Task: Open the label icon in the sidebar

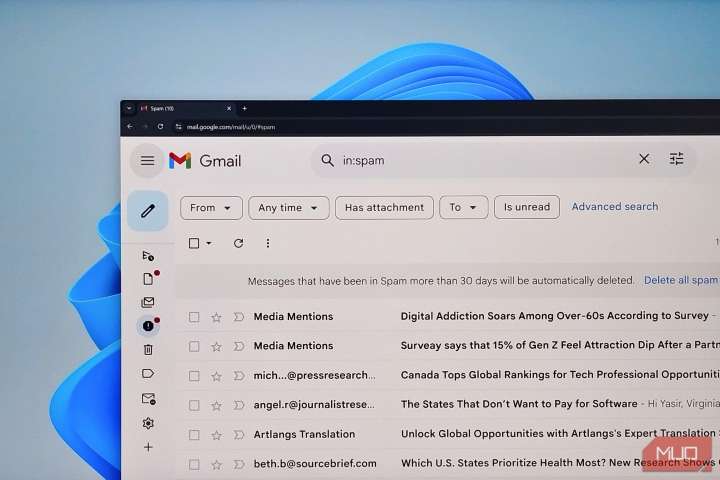Action: (148, 373)
